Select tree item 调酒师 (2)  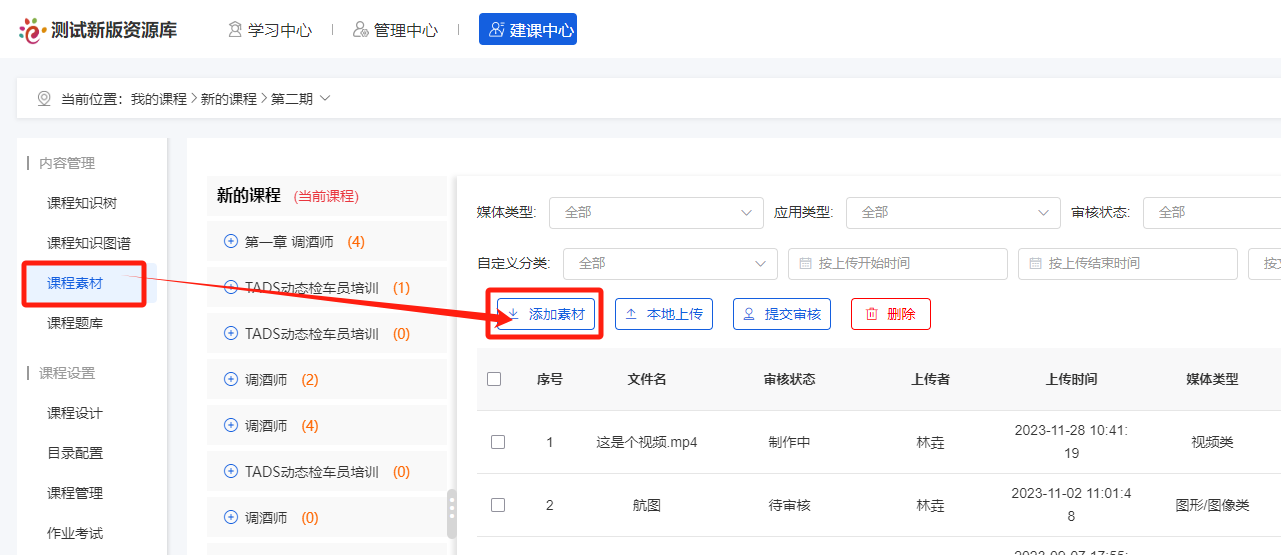point(281,380)
